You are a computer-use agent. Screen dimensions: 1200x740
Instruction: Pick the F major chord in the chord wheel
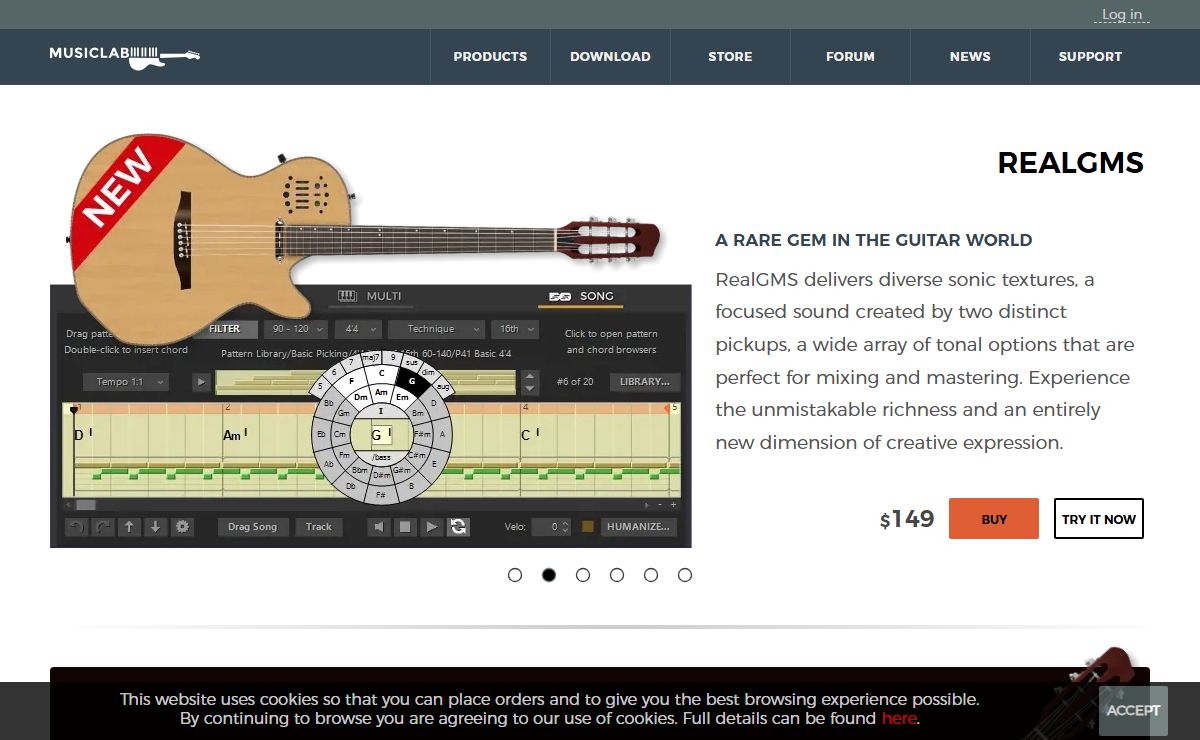pyautogui.click(x=351, y=381)
